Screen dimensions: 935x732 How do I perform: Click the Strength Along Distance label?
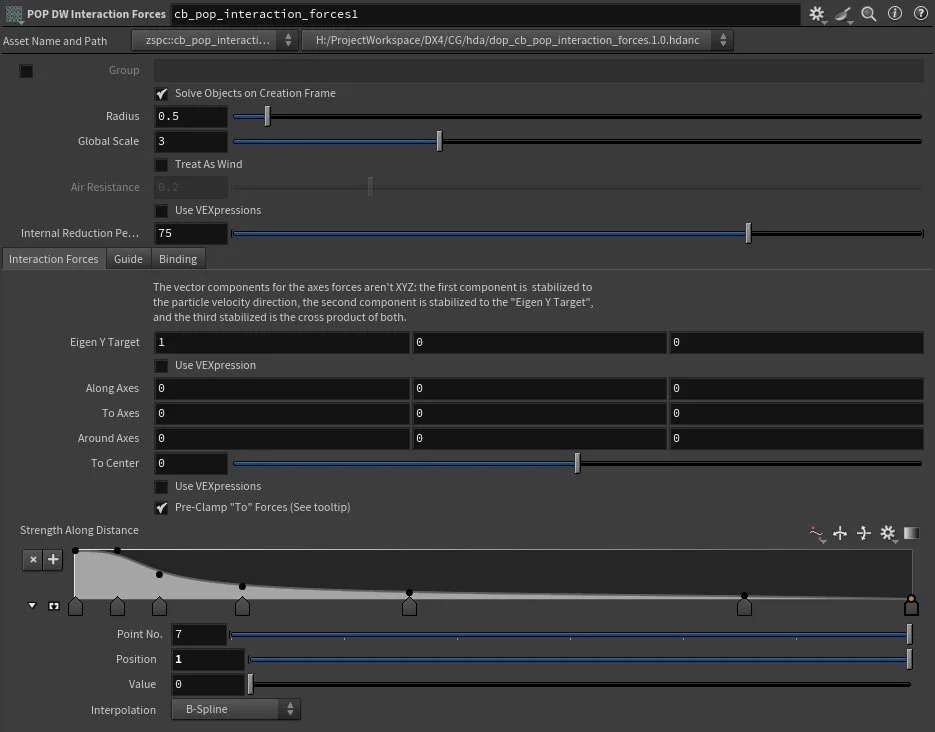coord(79,530)
